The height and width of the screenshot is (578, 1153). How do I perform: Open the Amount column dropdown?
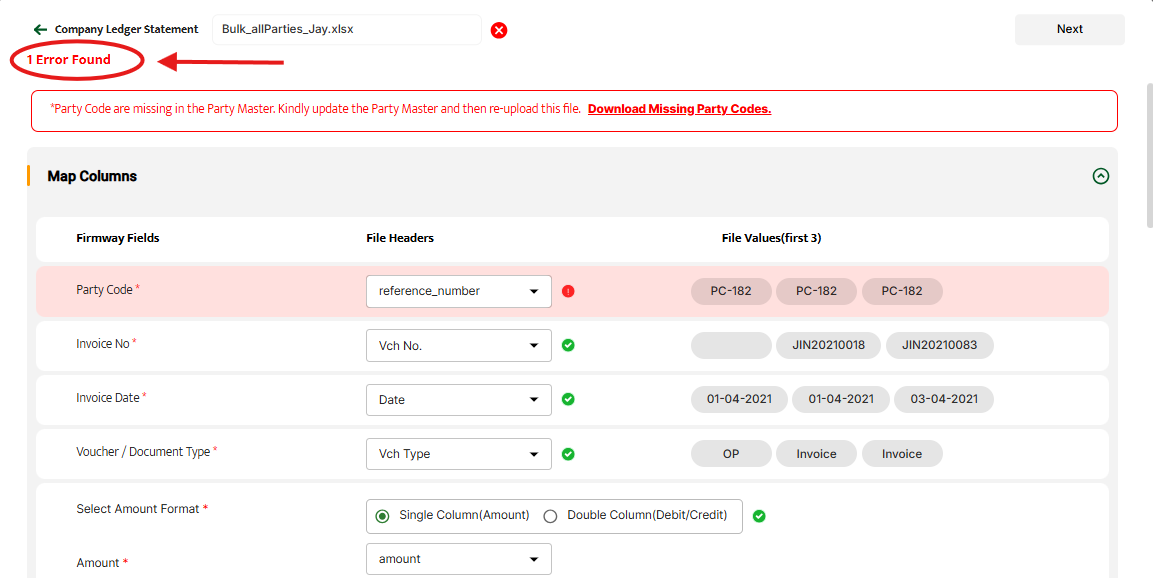458,559
